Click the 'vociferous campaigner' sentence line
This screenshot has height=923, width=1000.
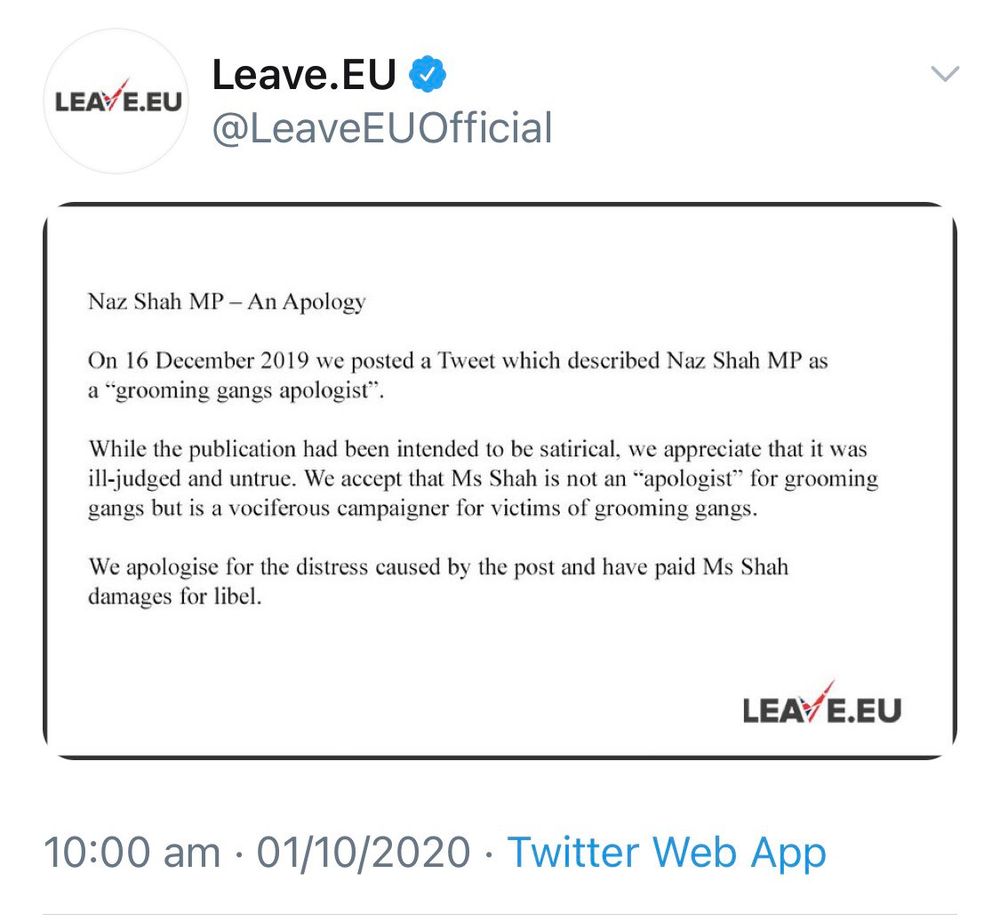pyautogui.click(x=423, y=508)
